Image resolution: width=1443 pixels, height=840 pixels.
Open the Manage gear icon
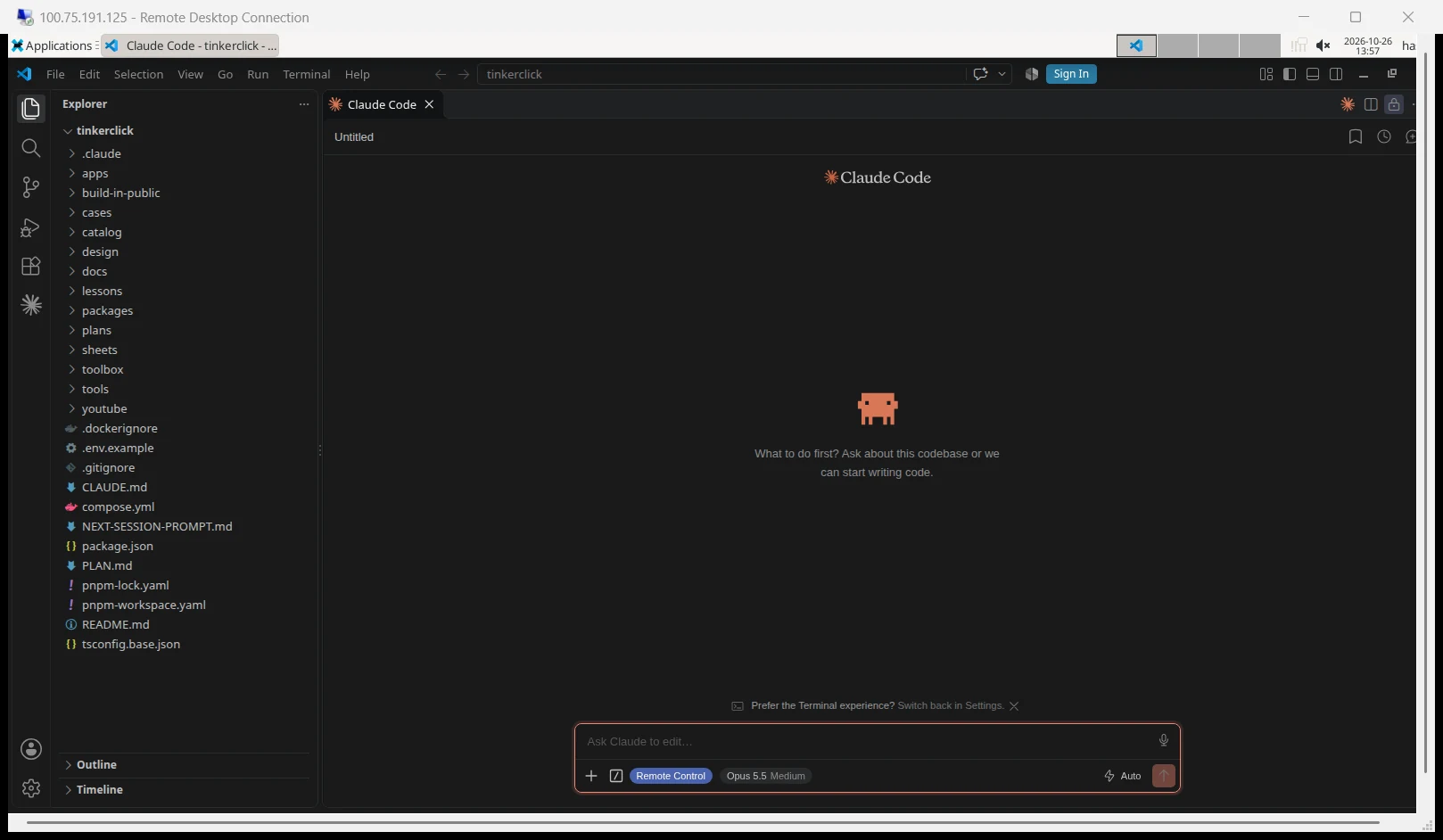(30, 788)
